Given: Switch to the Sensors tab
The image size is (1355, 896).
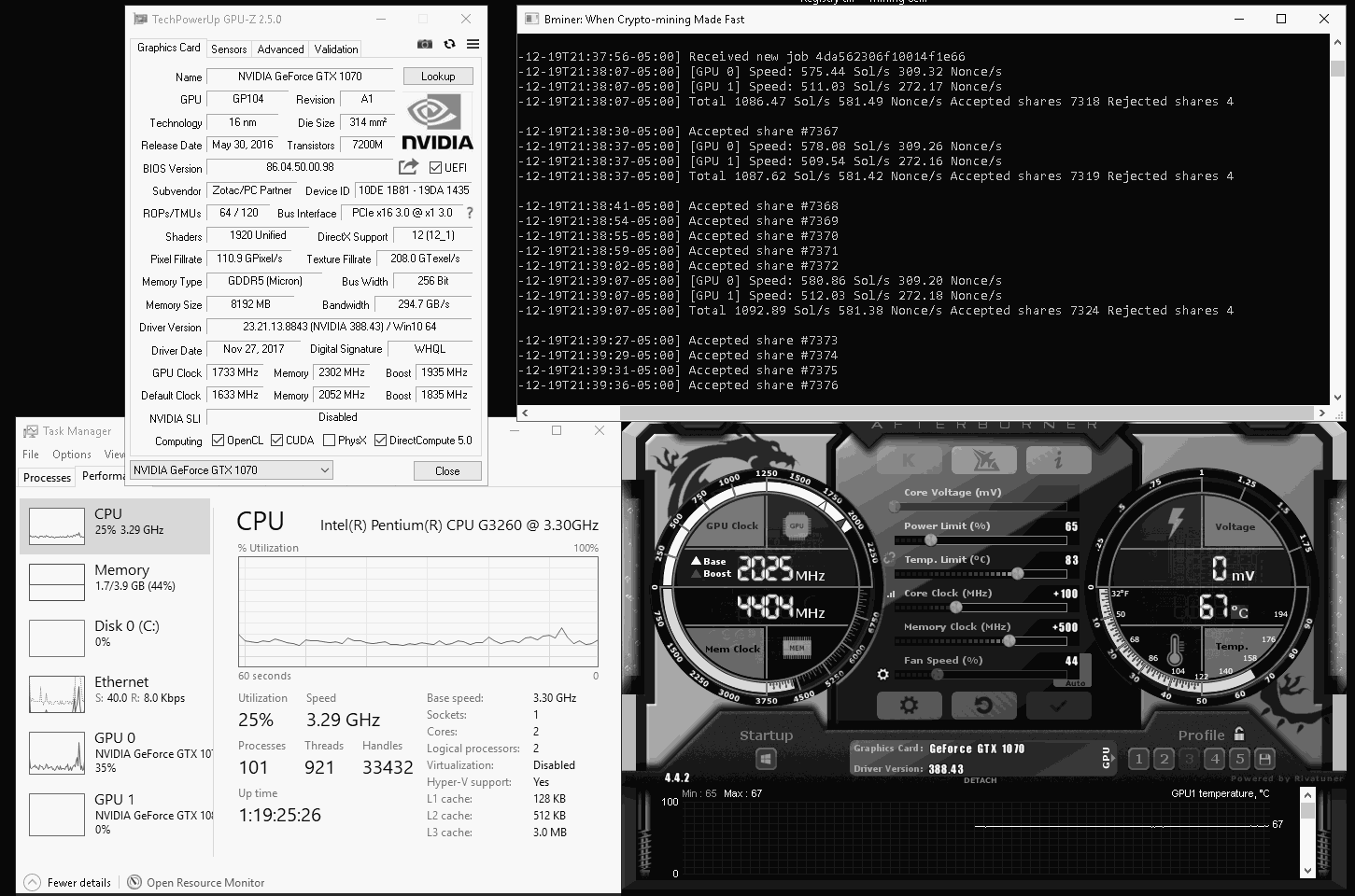Looking at the screenshot, I should tap(229, 49).
